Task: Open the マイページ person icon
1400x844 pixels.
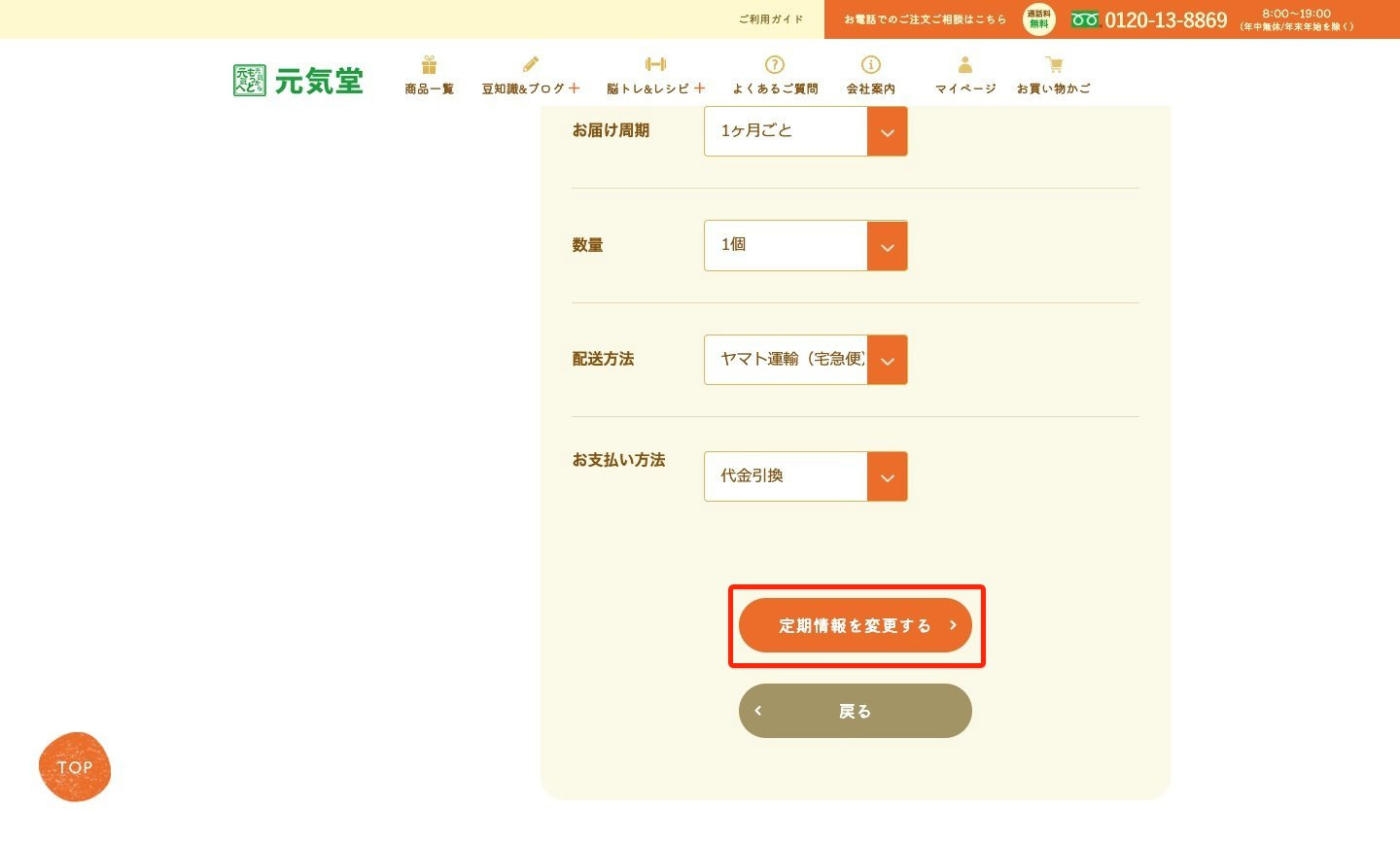Action: point(965,65)
